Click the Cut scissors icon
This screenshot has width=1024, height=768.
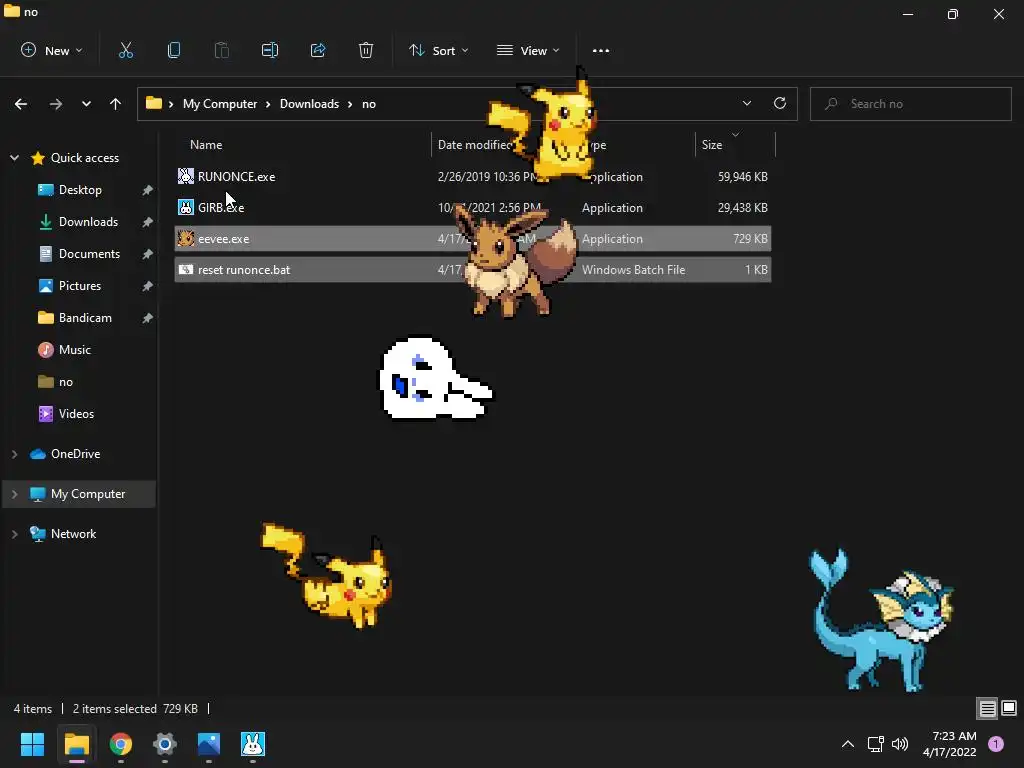point(125,50)
